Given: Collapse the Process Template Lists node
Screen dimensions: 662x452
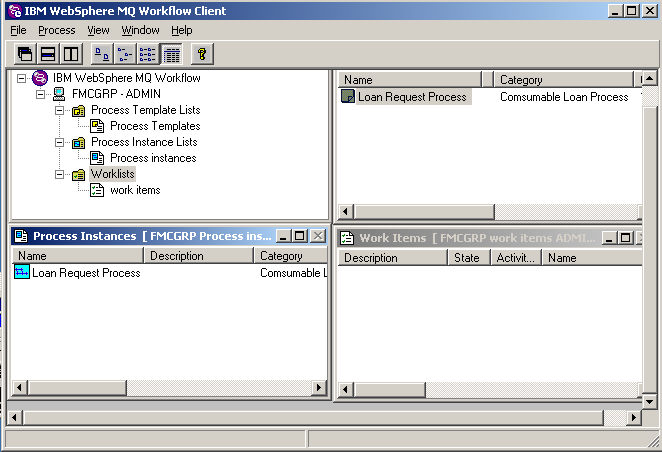Looking at the screenshot, I should tap(60, 110).
